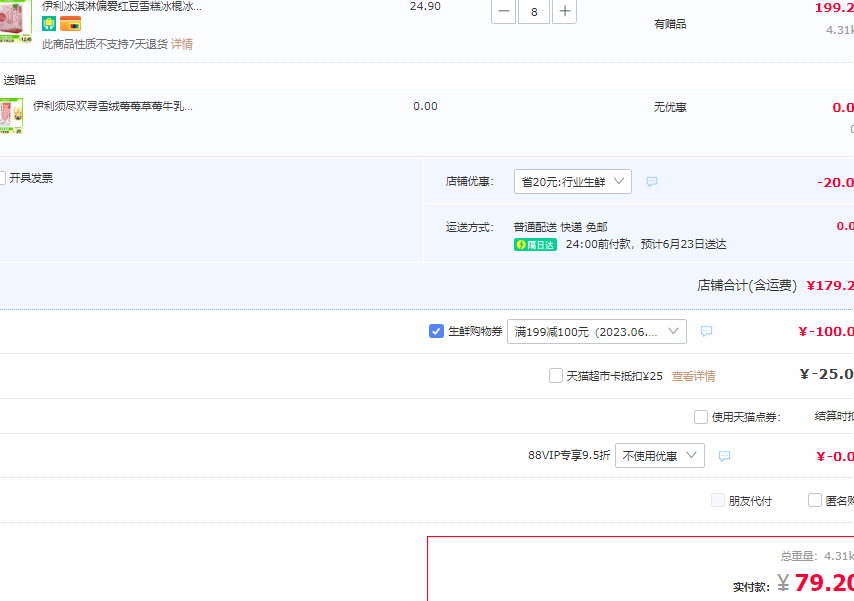This screenshot has width=854, height=601.
Task: Expand the 满199减100元 coupon dropdown
Action: (x=596, y=331)
